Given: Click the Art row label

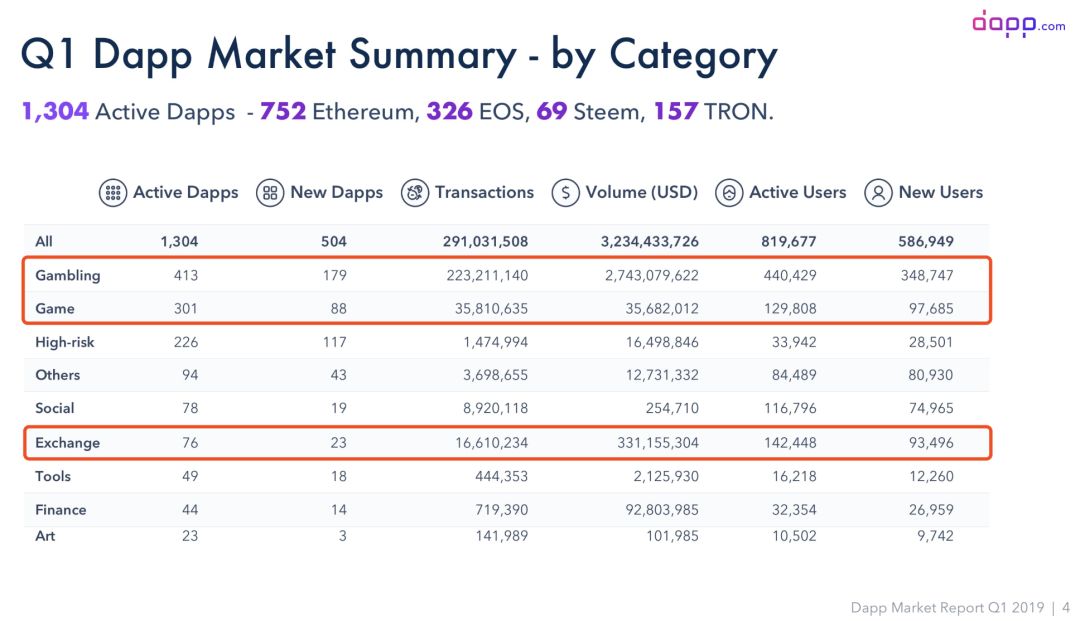Looking at the screenshot, I should point(45,536).
